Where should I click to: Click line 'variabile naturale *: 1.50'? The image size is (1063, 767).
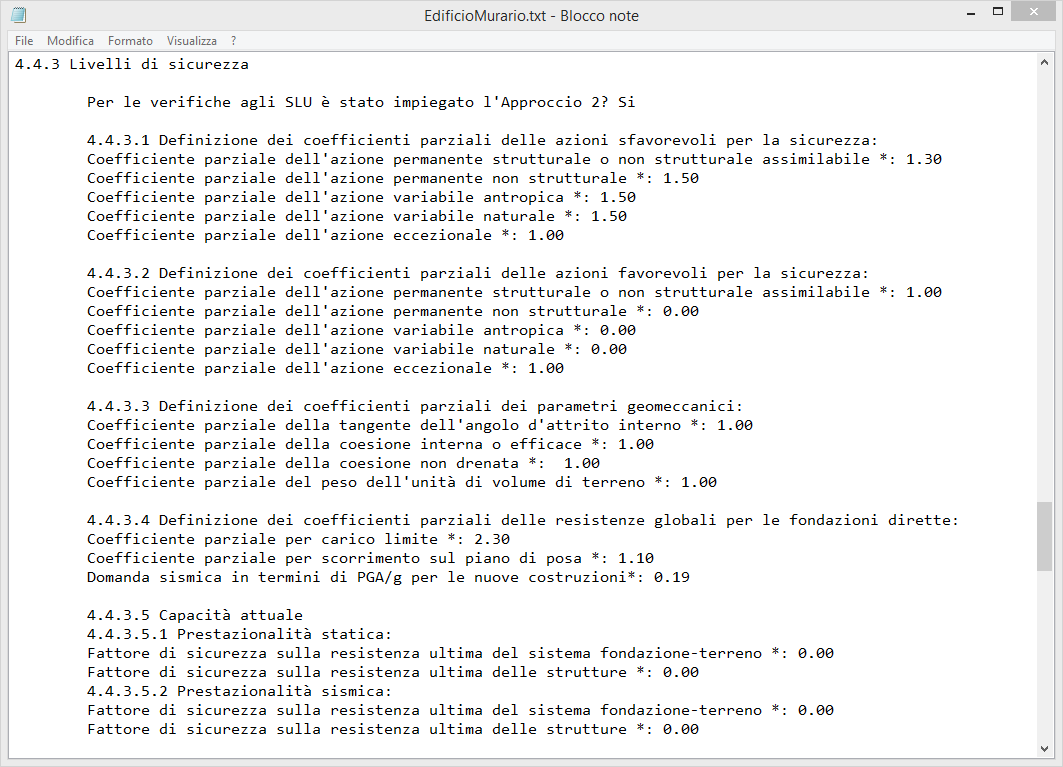[x=357, y=216]
